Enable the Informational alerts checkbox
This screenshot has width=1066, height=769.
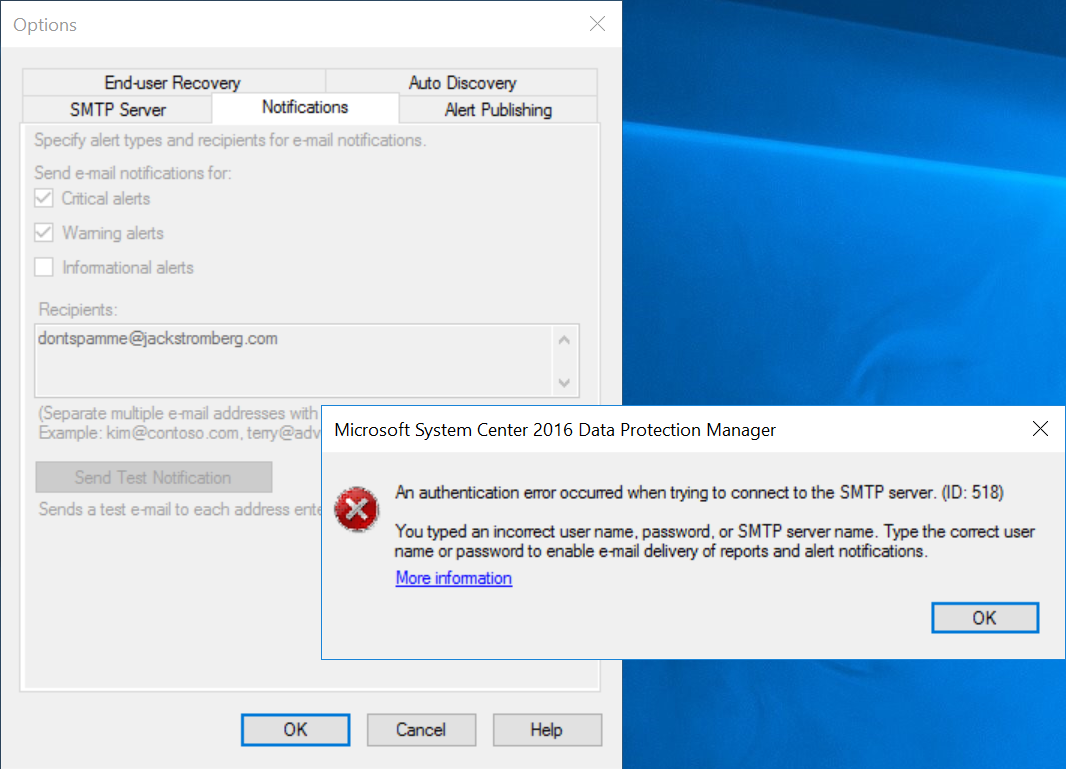click(44, 267)
